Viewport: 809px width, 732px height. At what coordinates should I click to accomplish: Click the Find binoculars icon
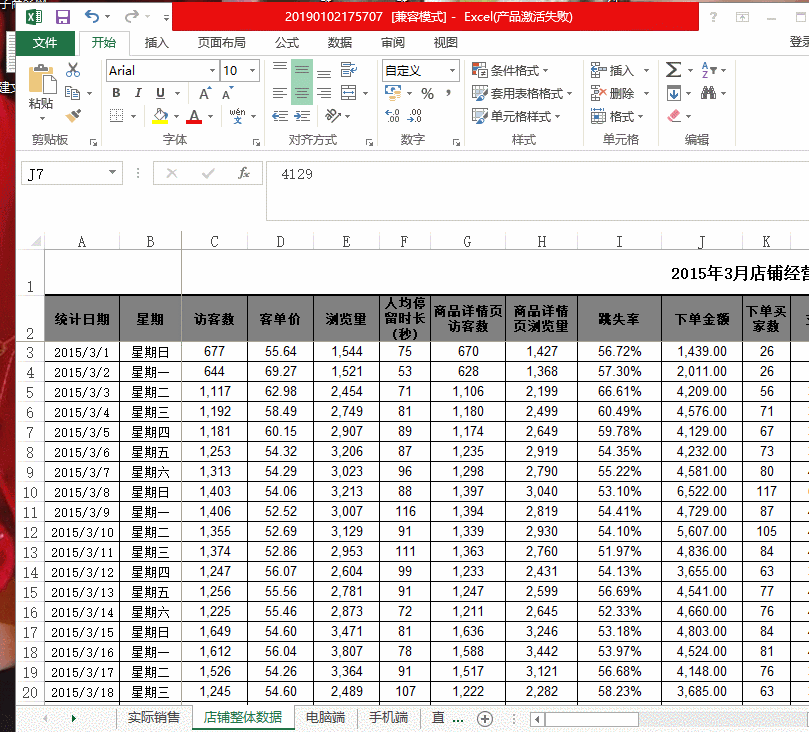pyautogui.click(x=708, y=93)
